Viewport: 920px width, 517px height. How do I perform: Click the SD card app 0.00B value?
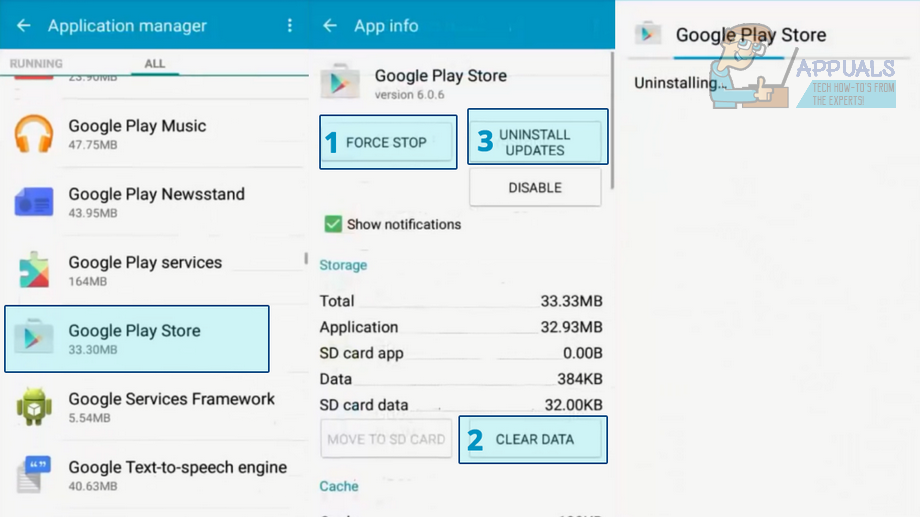click(583, 353)
